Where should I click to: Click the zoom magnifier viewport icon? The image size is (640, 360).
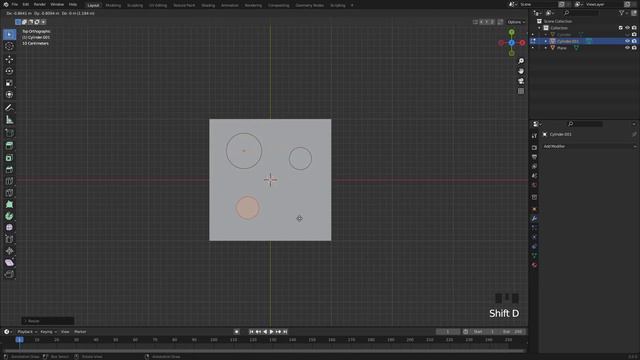[521, 61]
